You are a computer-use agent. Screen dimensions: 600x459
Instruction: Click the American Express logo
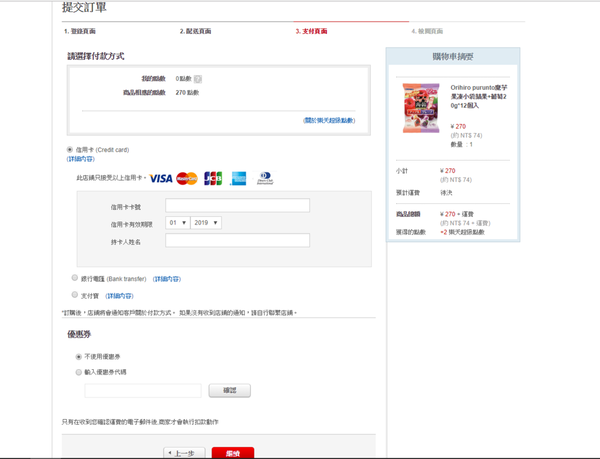(x=238, y=179)
